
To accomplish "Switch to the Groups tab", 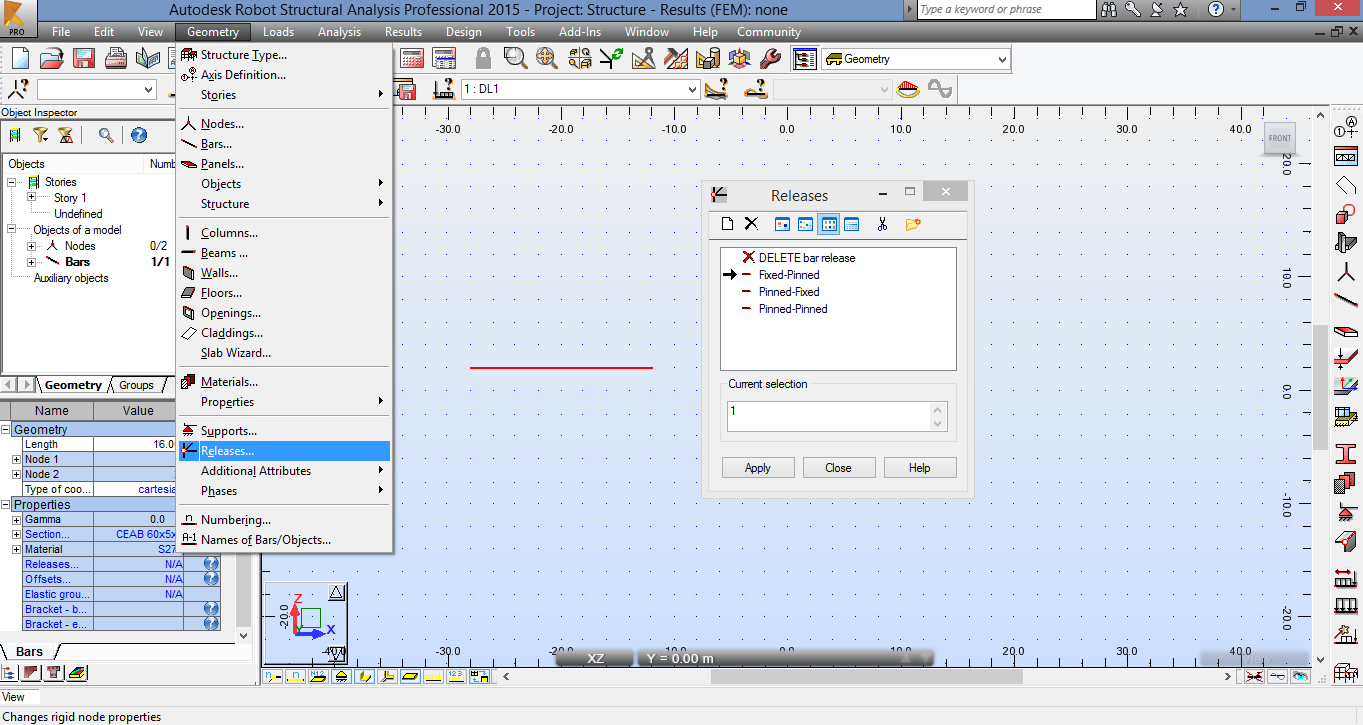I will pos(135,384).
